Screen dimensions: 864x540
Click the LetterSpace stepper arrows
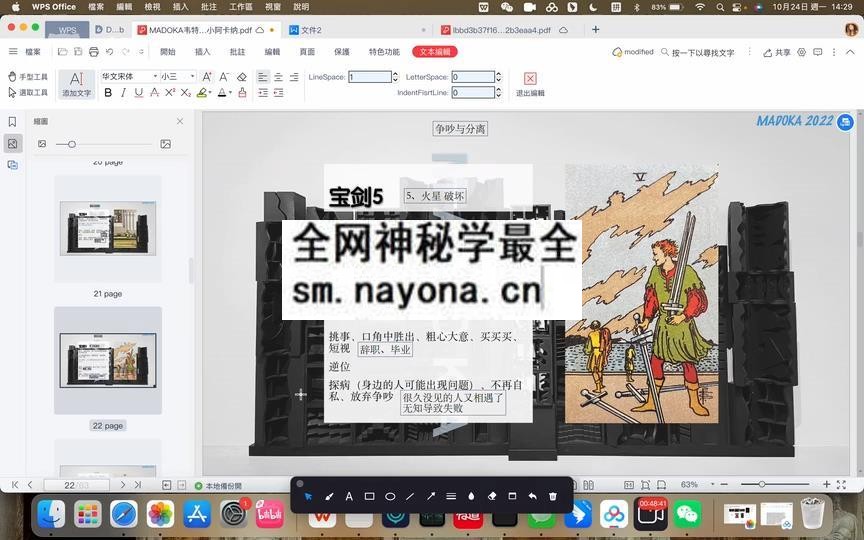point(498,77)
